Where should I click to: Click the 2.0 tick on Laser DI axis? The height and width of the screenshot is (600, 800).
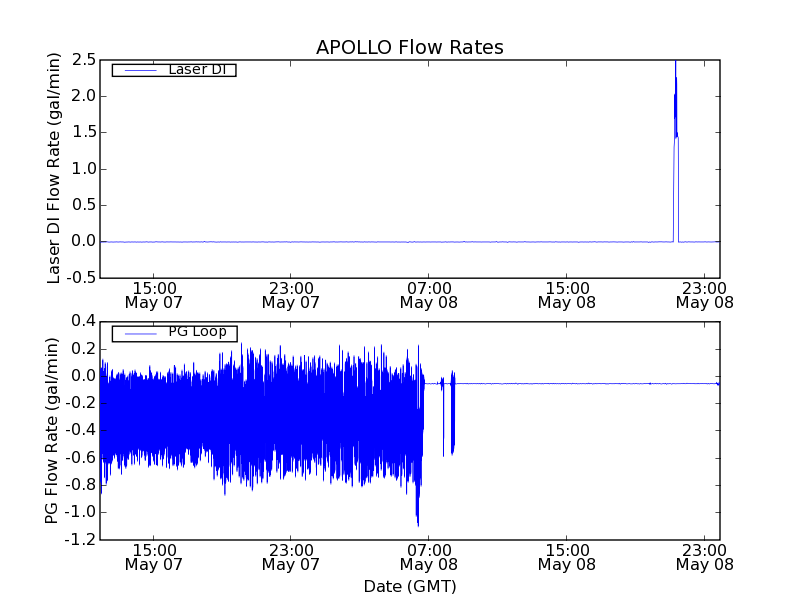84,96
